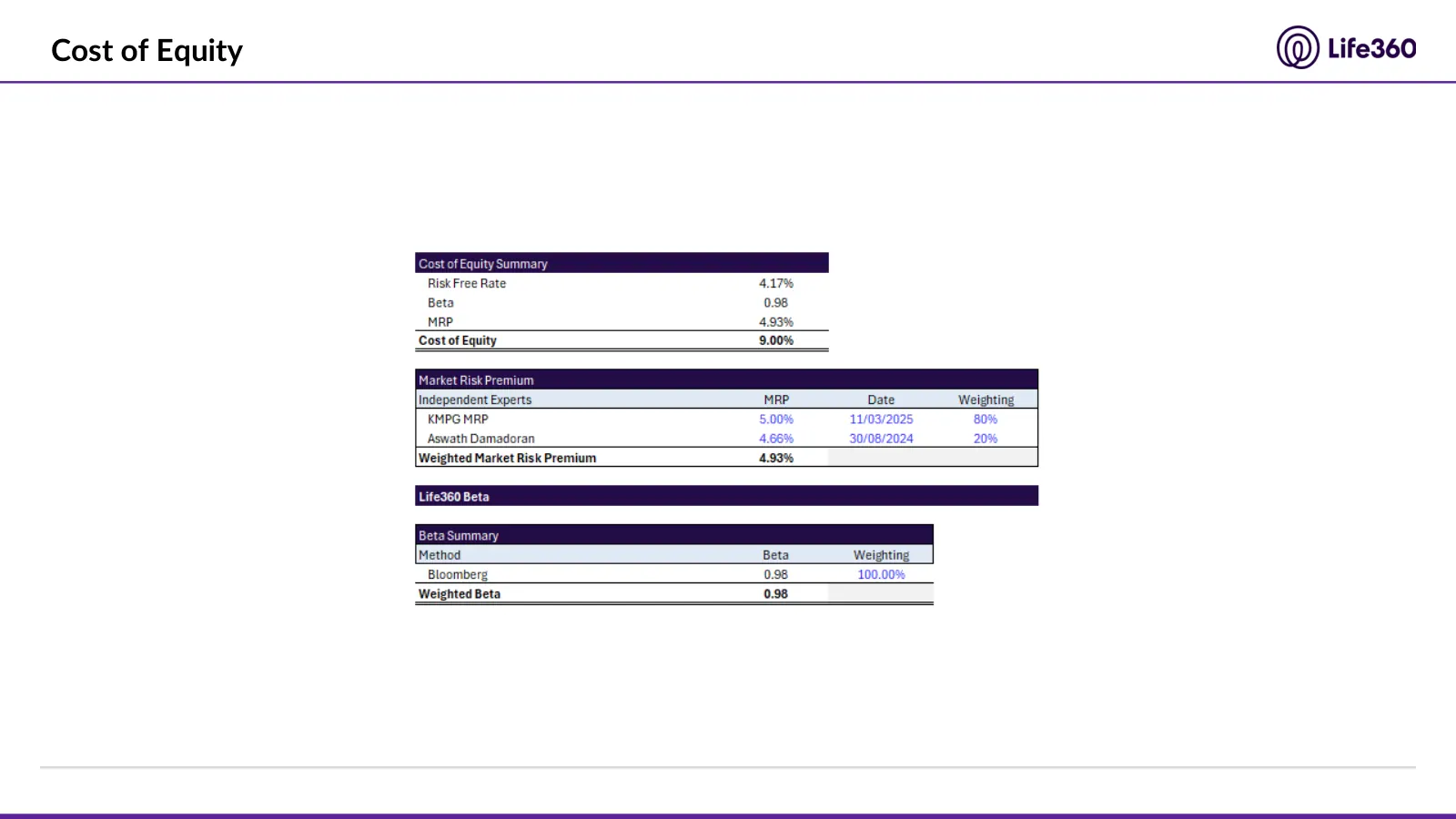Select the 4.17% risk free rate value

click(x=776, y=283)
